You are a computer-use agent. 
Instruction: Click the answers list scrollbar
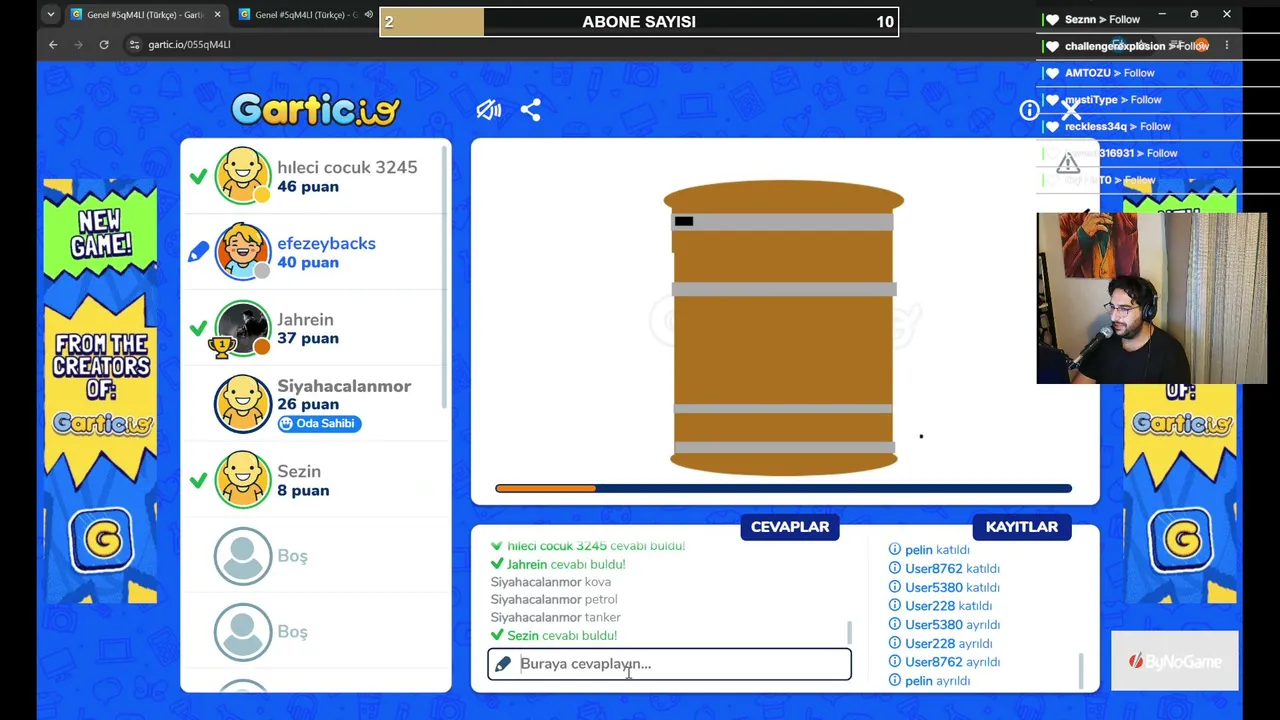tap(849, 632)
